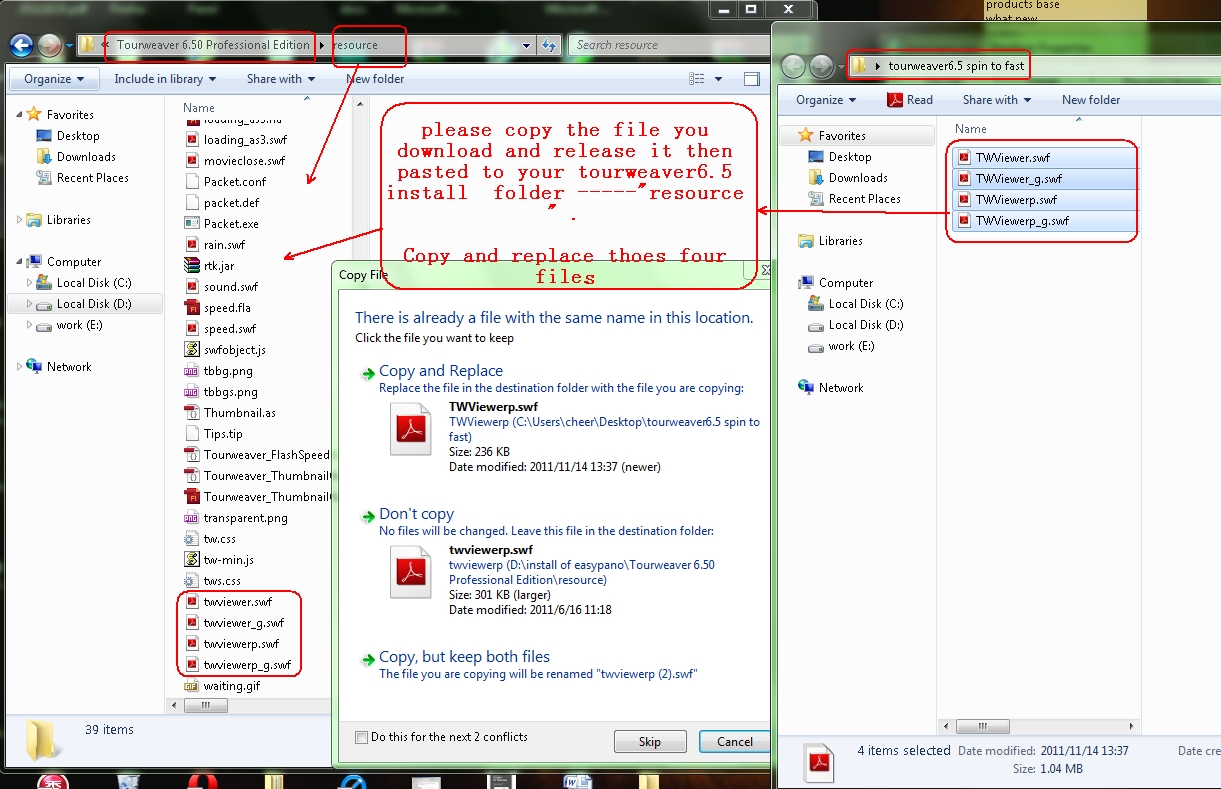The image size is (1221, 789).
Task: Click Opera icon on the taskbar
Action: pyautogui.click(x=203, y=781)
